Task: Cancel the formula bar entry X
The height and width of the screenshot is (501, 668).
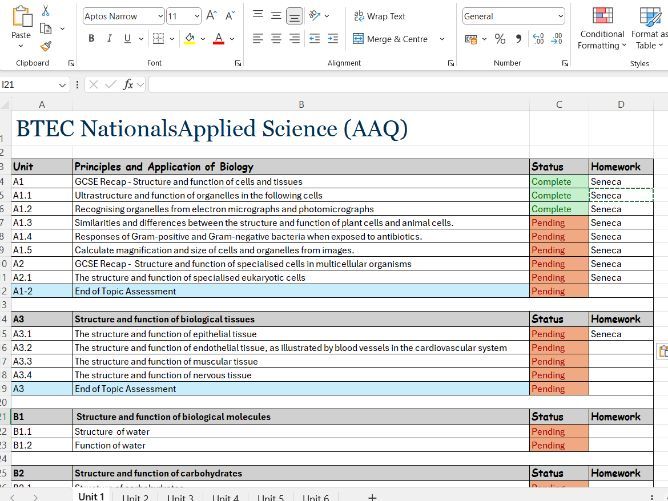Action: point(93,84)
